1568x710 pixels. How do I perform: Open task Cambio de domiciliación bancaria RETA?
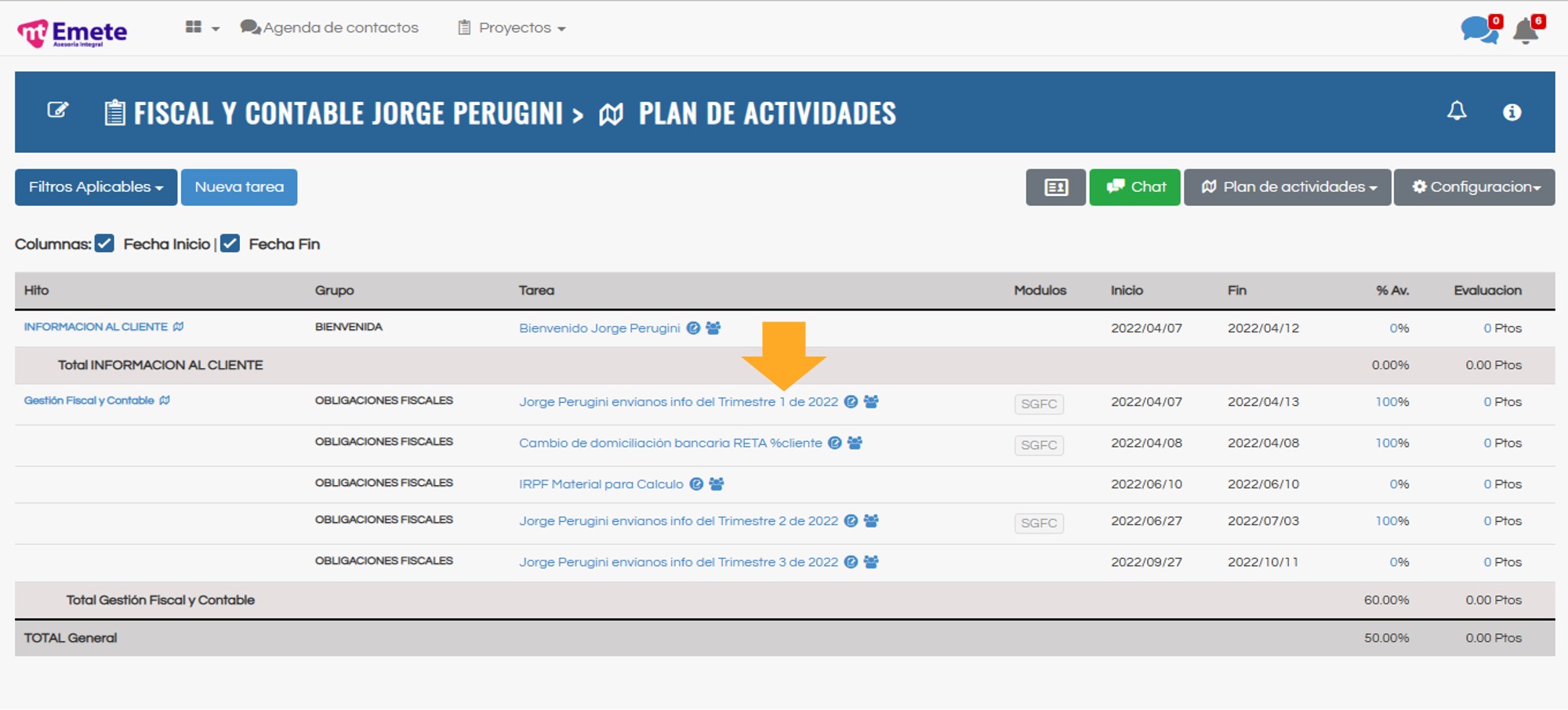point(670,444)
